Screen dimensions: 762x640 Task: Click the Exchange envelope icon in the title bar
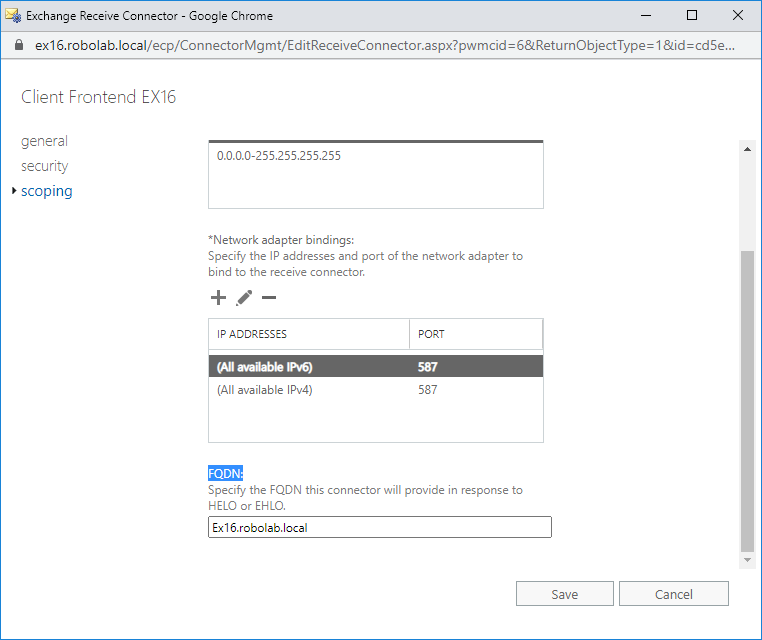point(13,16)
